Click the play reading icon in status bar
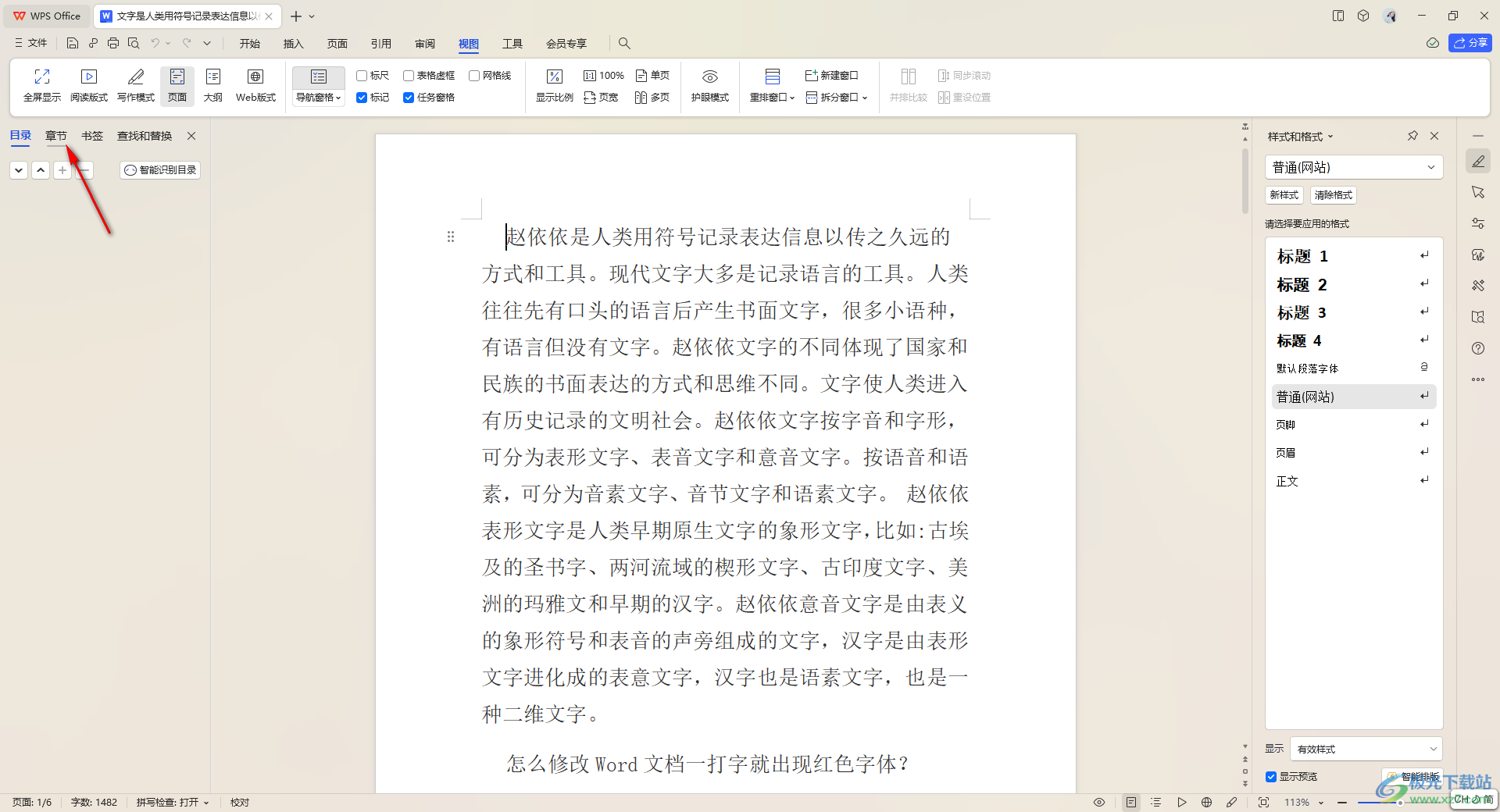Image resolution: width=1500 pixels, height=812 pixels. [x=1182, y=803]
